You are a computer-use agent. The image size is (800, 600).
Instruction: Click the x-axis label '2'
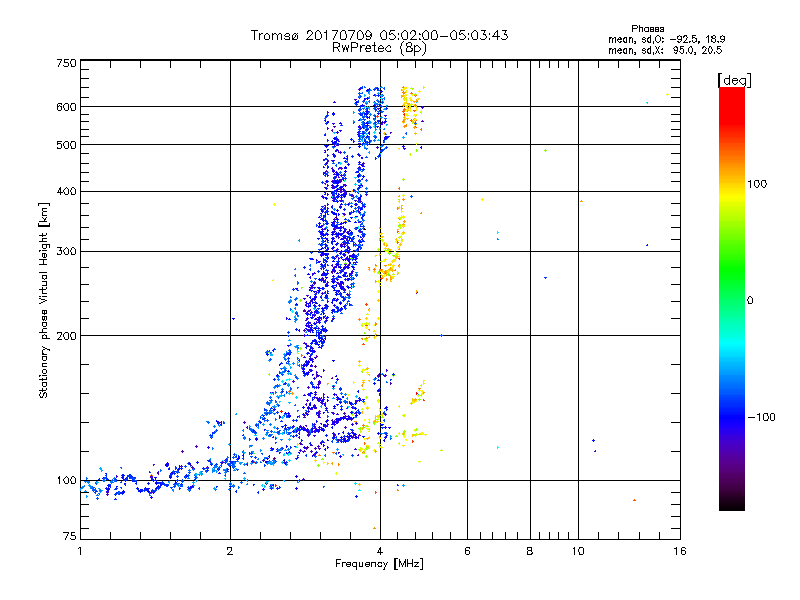pos(230,551)
